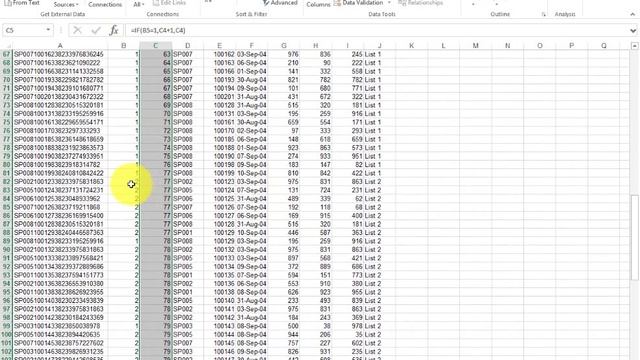The height and width of the screenshot is (360, 640).
Task: Click the Name Box showing C5
Action: 24,30
